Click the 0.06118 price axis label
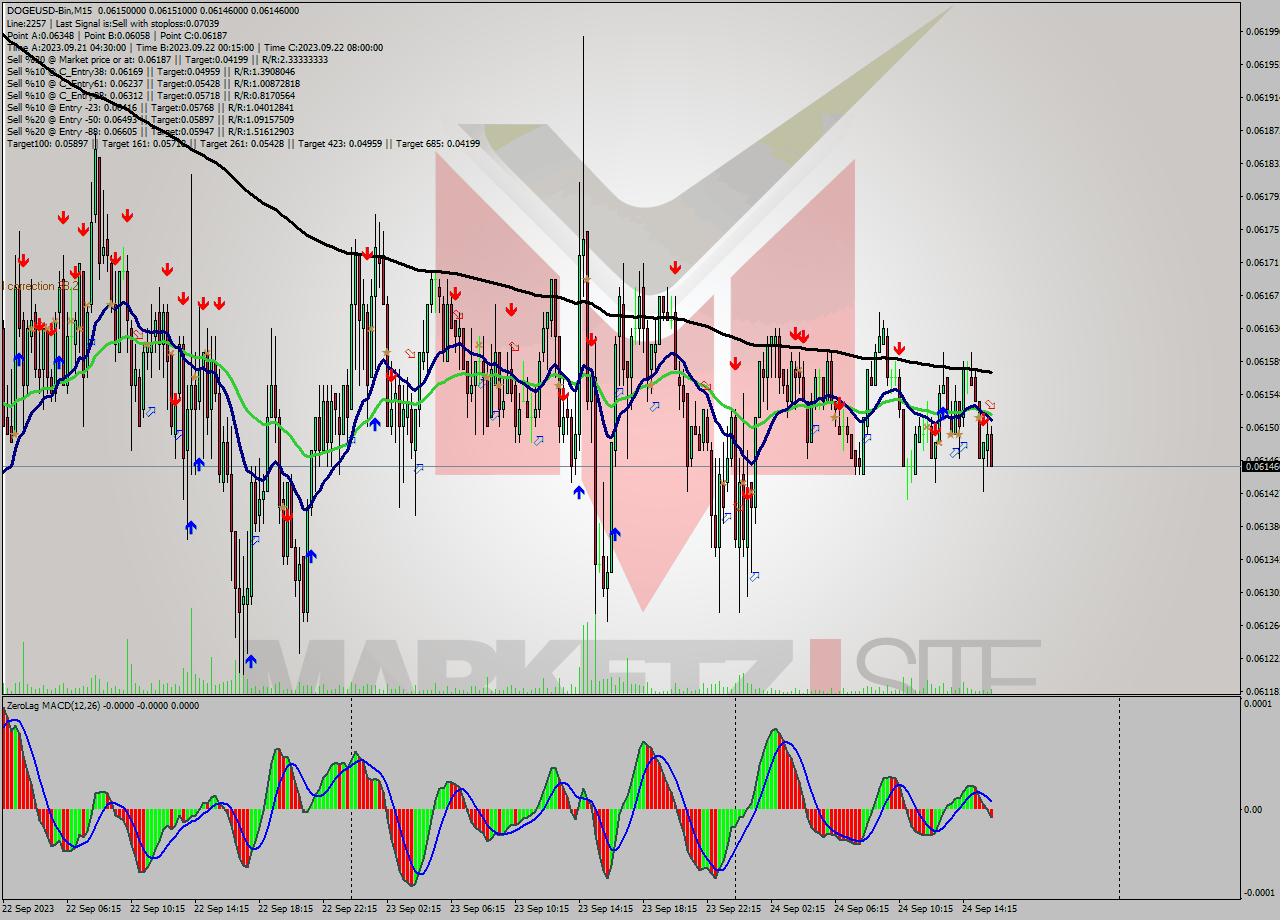This screenshot has width=1280, height=920. pos(1262,691)
